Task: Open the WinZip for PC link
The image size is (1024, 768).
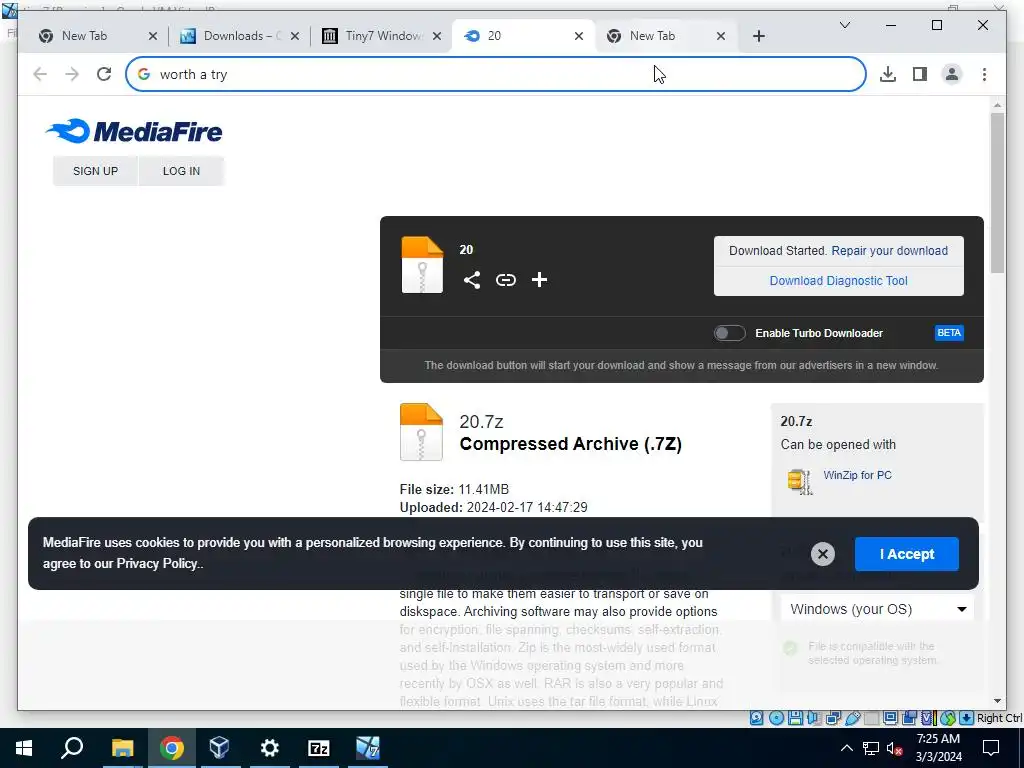Action: (x=857, y=475)
